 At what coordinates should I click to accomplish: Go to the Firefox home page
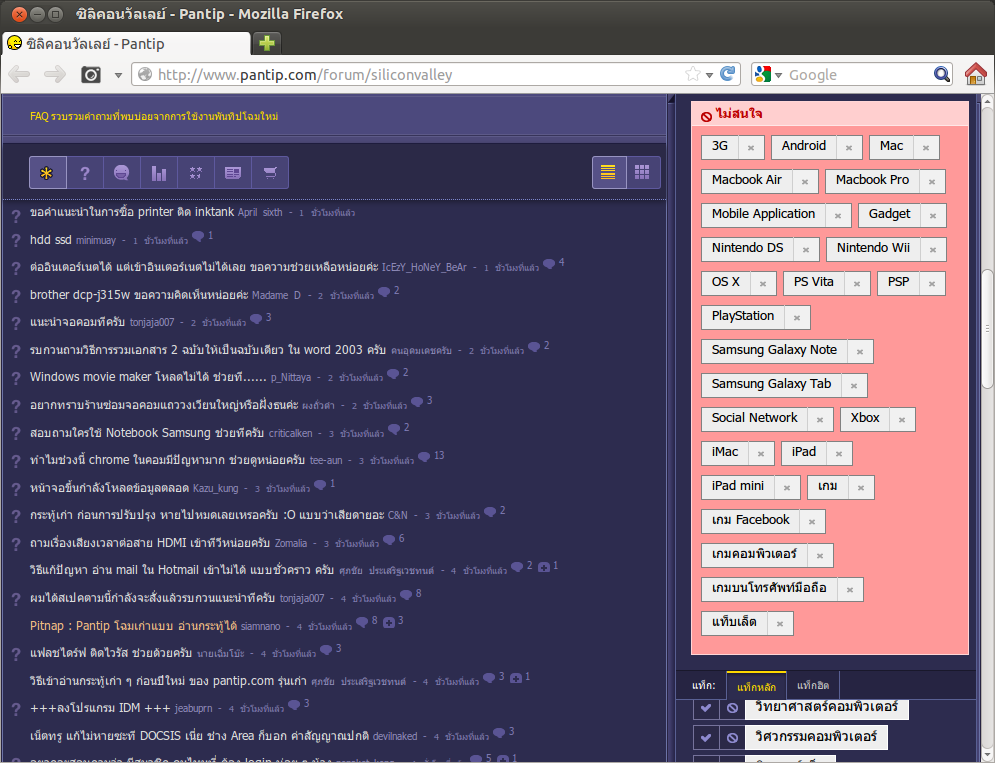click(x=976, y=74)
